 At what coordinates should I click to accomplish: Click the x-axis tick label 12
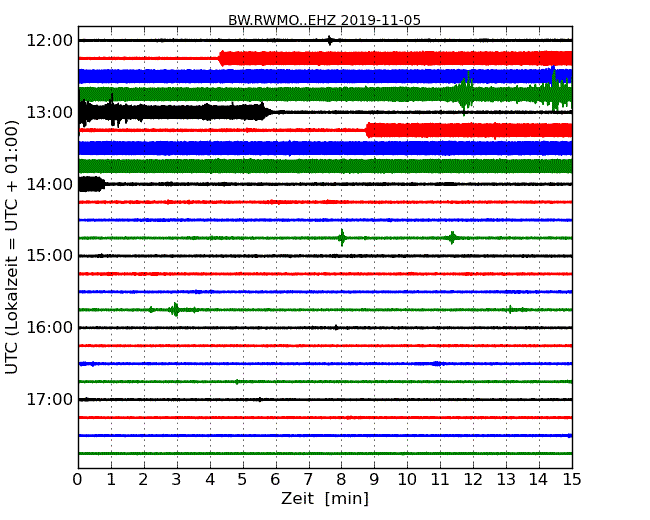point(473,480)
